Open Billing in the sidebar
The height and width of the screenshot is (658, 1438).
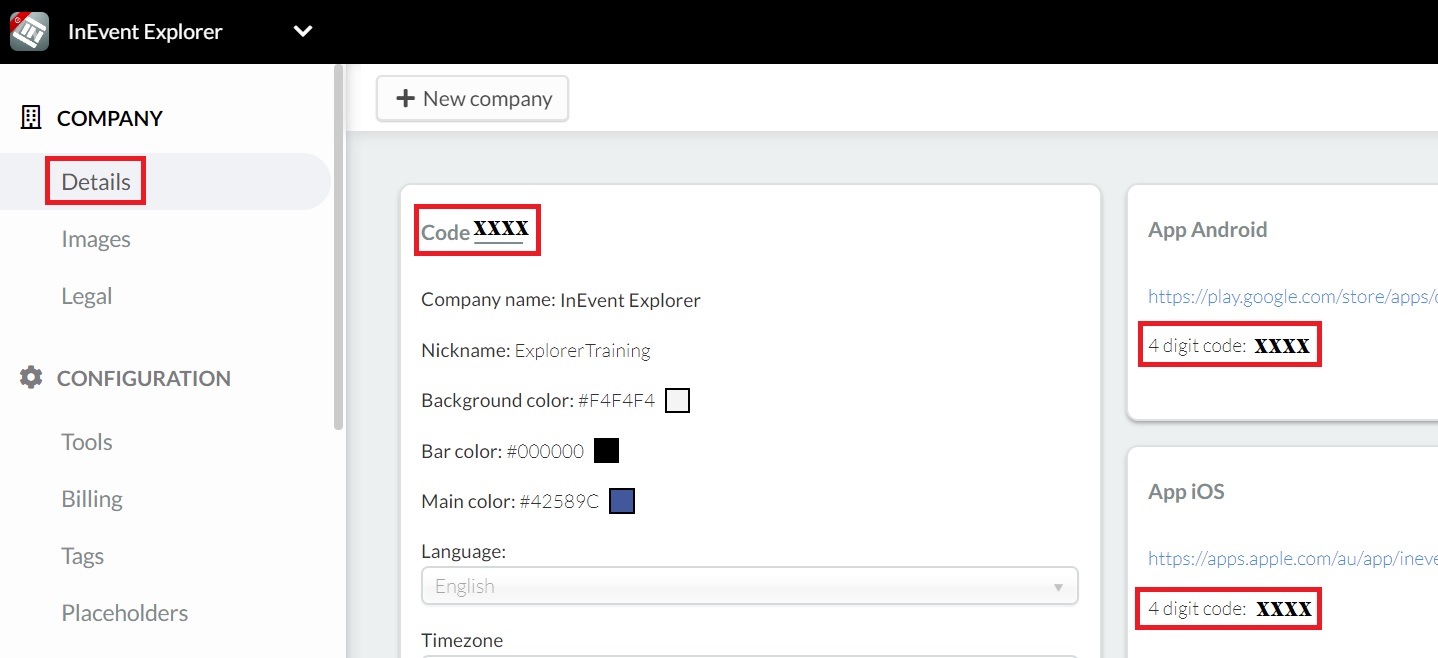tap(92, 499)
